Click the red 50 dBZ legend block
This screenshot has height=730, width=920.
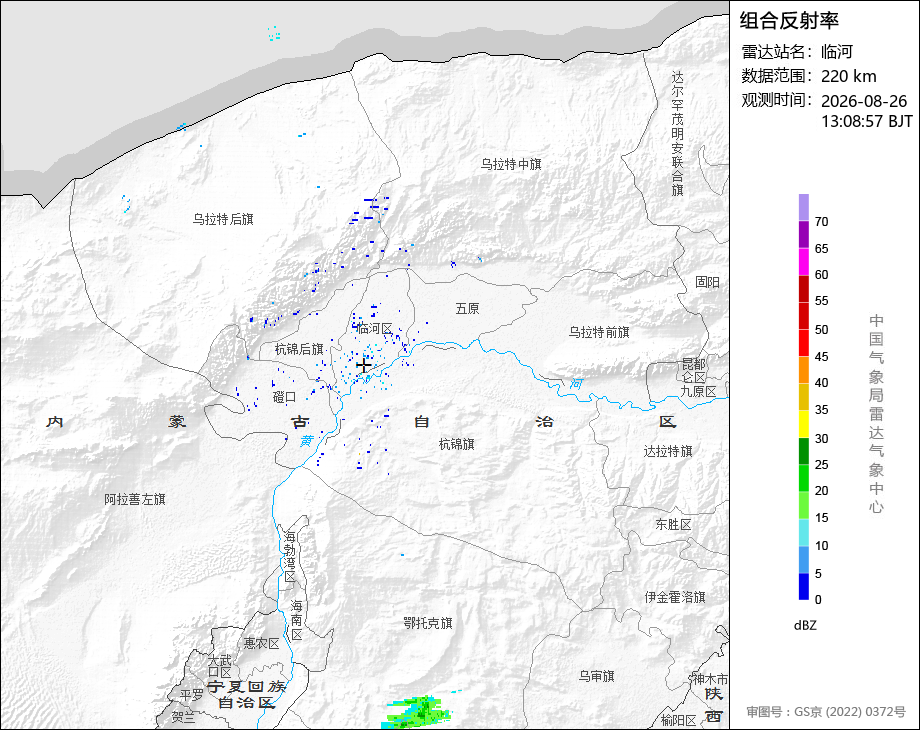pyautogui.click(x=803, y=316)
